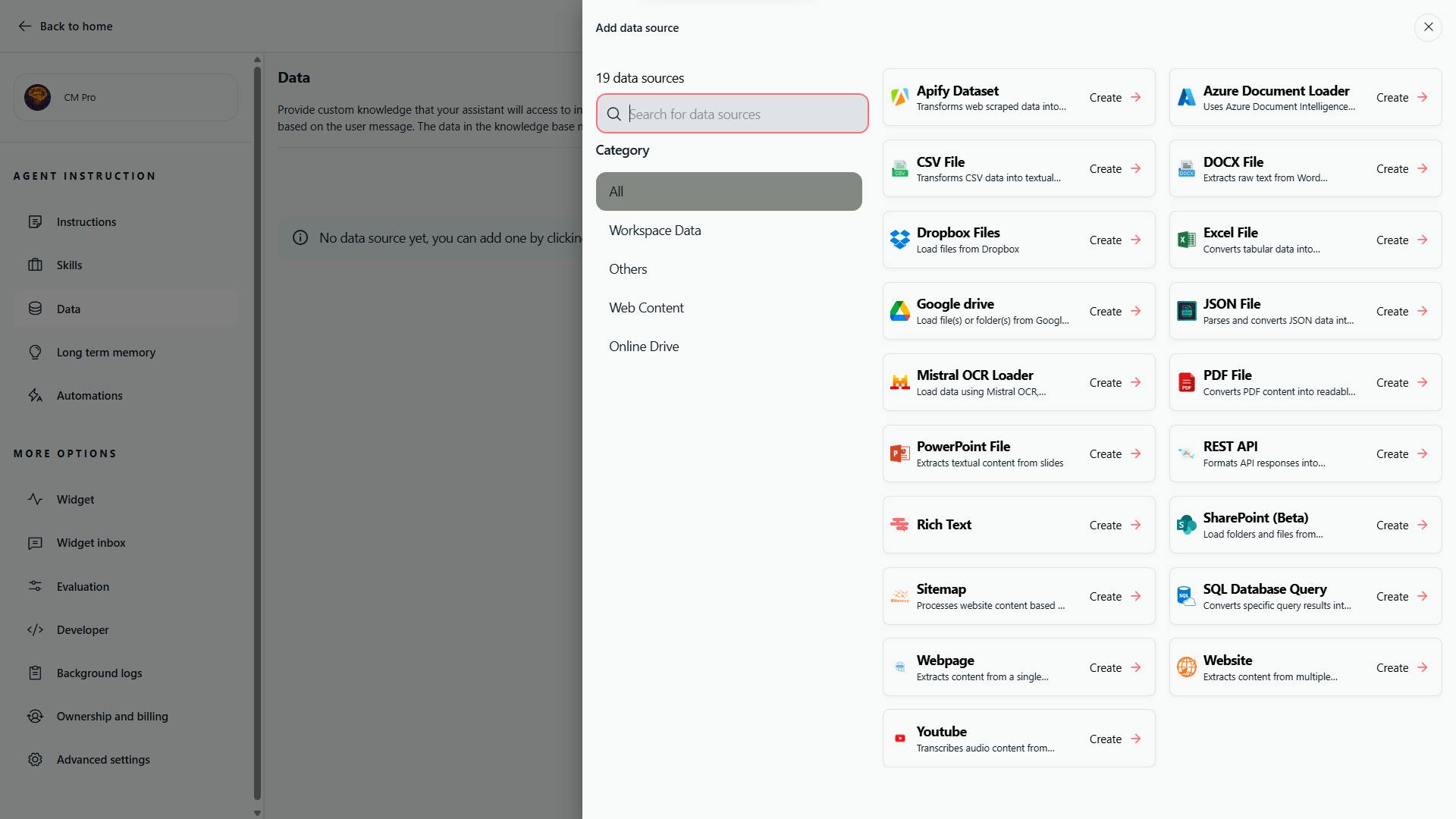
Task: Select the All category filter
Action: [728, 192]
